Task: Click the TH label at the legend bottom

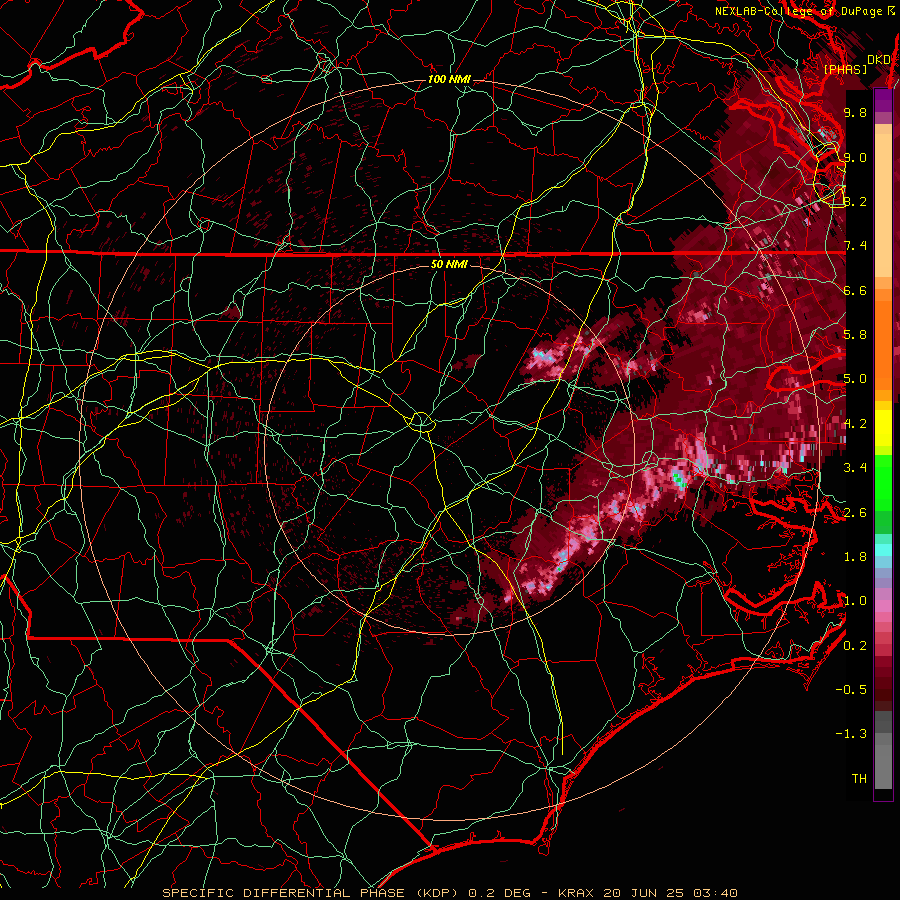Action: pyautogui.click(x=859, y=779)
